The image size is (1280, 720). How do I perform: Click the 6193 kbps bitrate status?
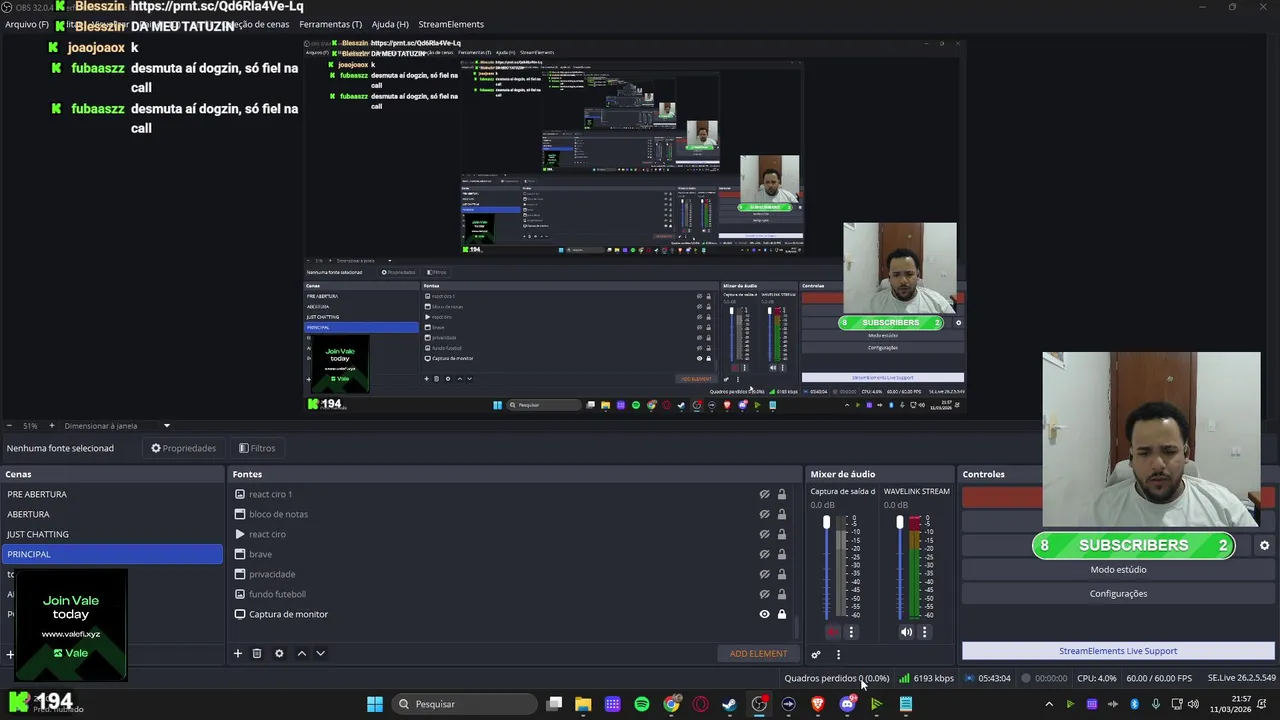click(926, 678)
